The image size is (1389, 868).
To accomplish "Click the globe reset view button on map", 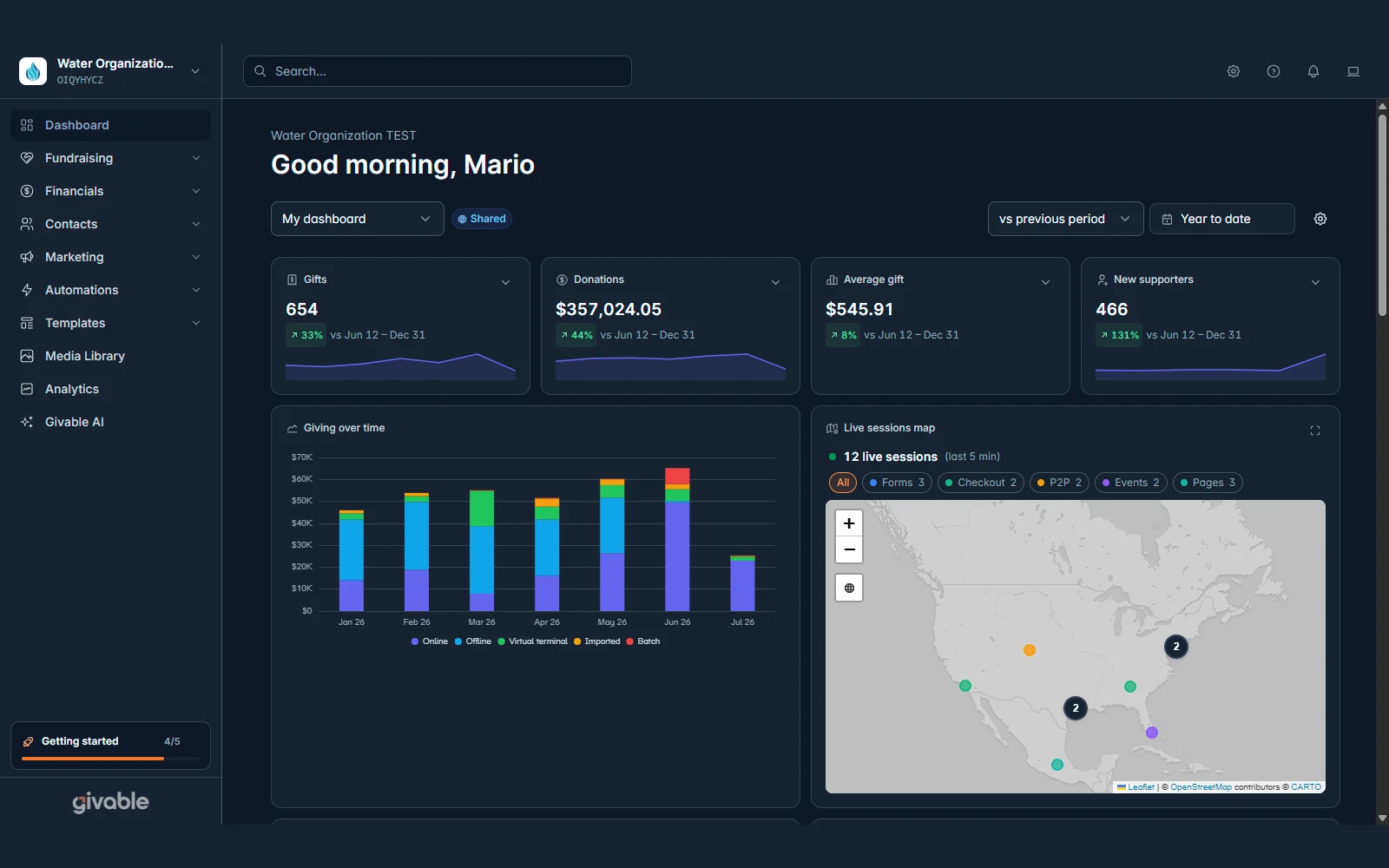I will (x=849, y=588).
